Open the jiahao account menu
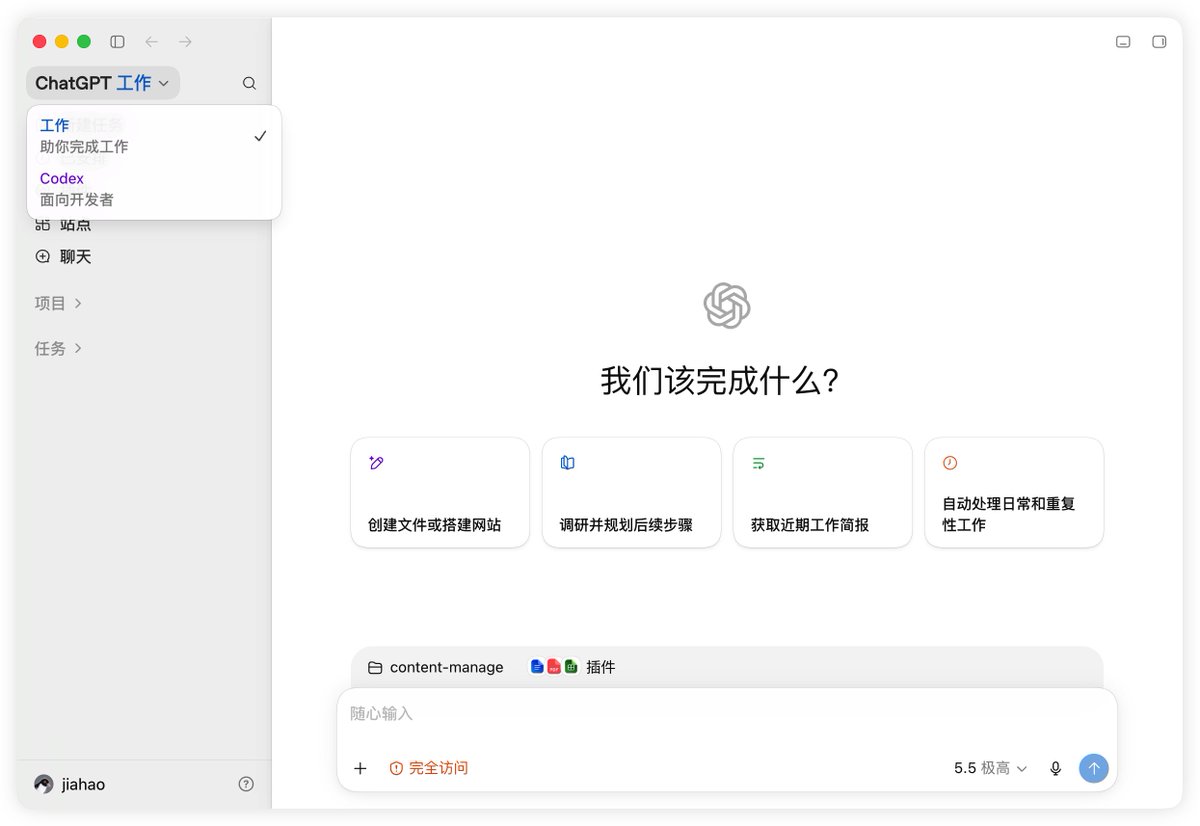 (x=70, y=784)
